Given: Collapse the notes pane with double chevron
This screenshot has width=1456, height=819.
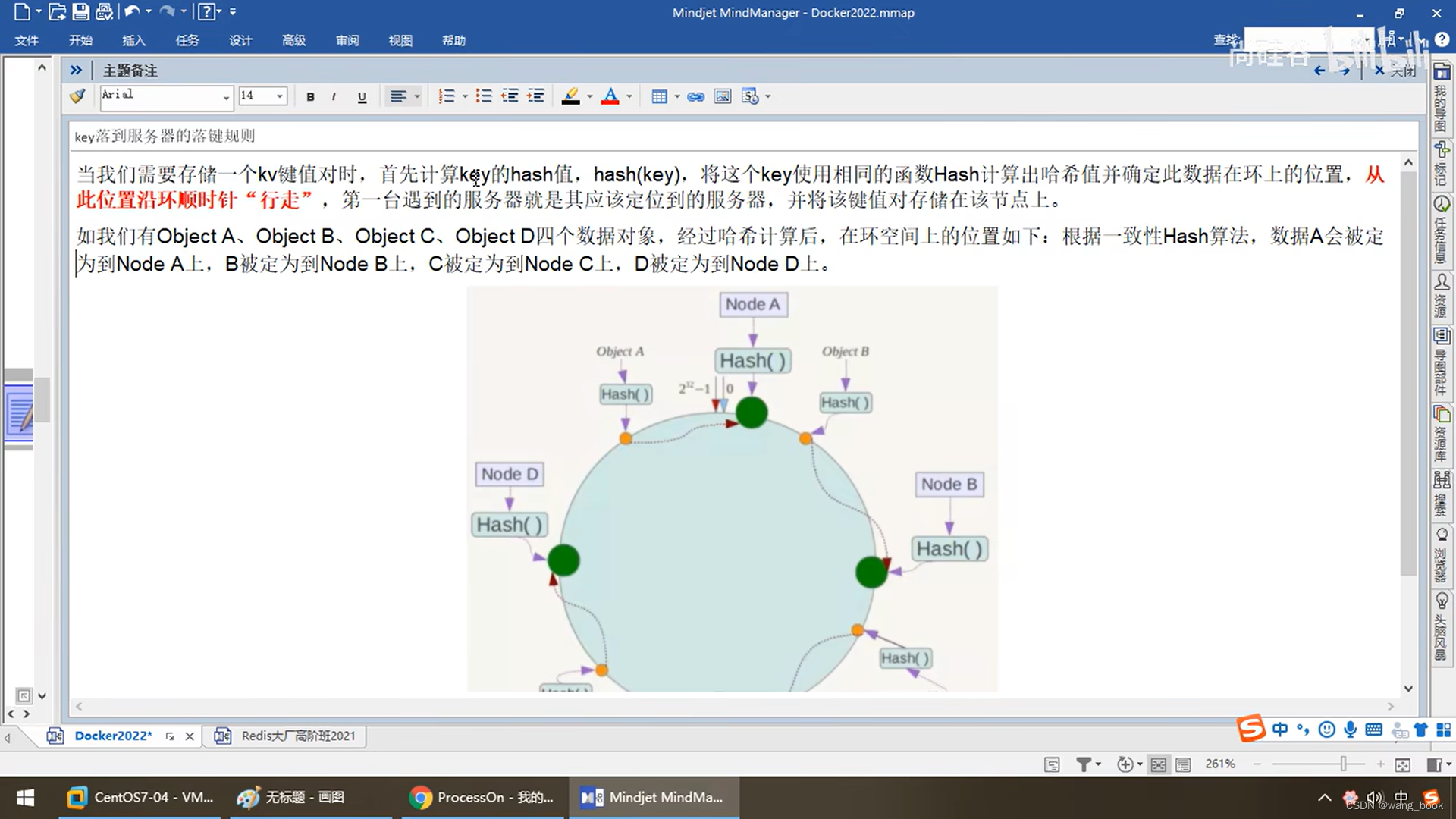Looking at the screenshot, I should pos(76,71).
